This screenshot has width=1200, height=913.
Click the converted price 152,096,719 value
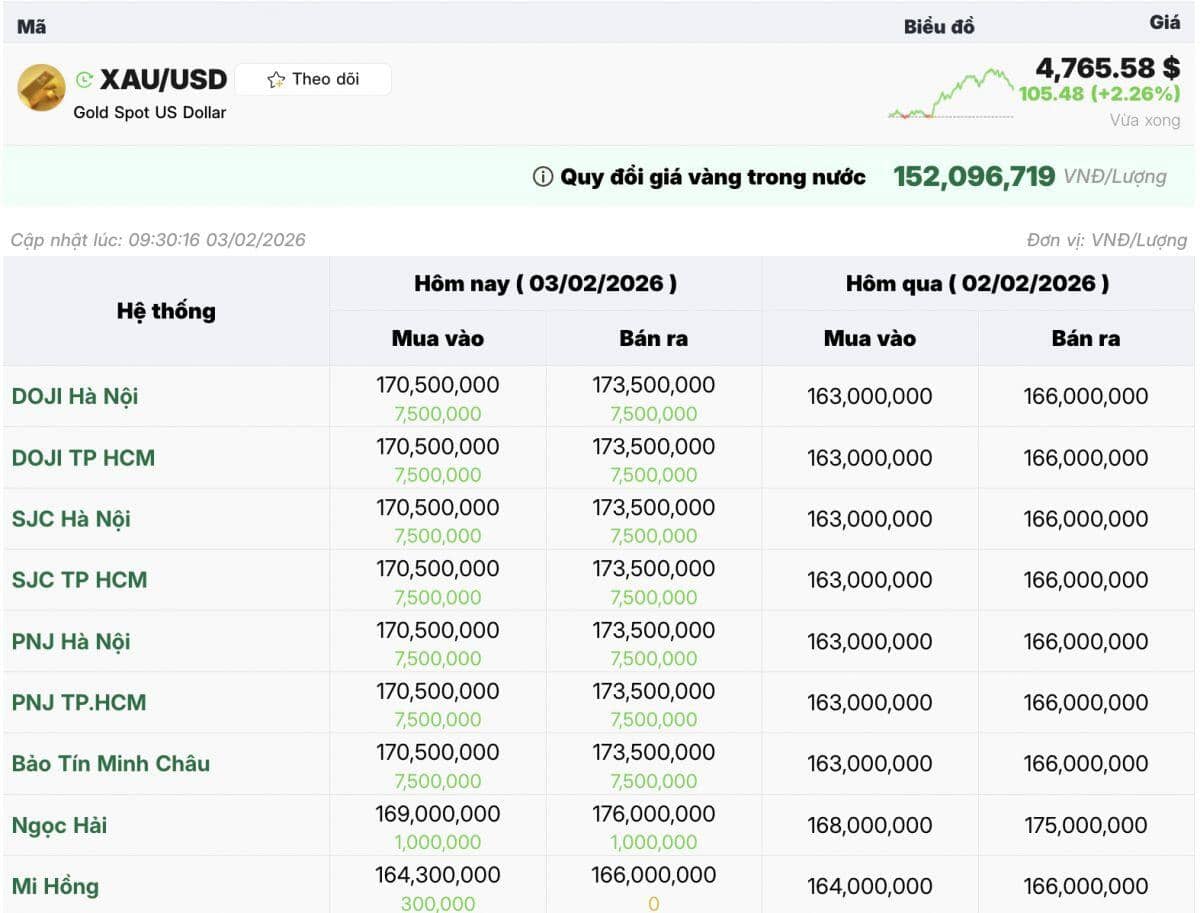pyautogui.click(x=973, y=177)
